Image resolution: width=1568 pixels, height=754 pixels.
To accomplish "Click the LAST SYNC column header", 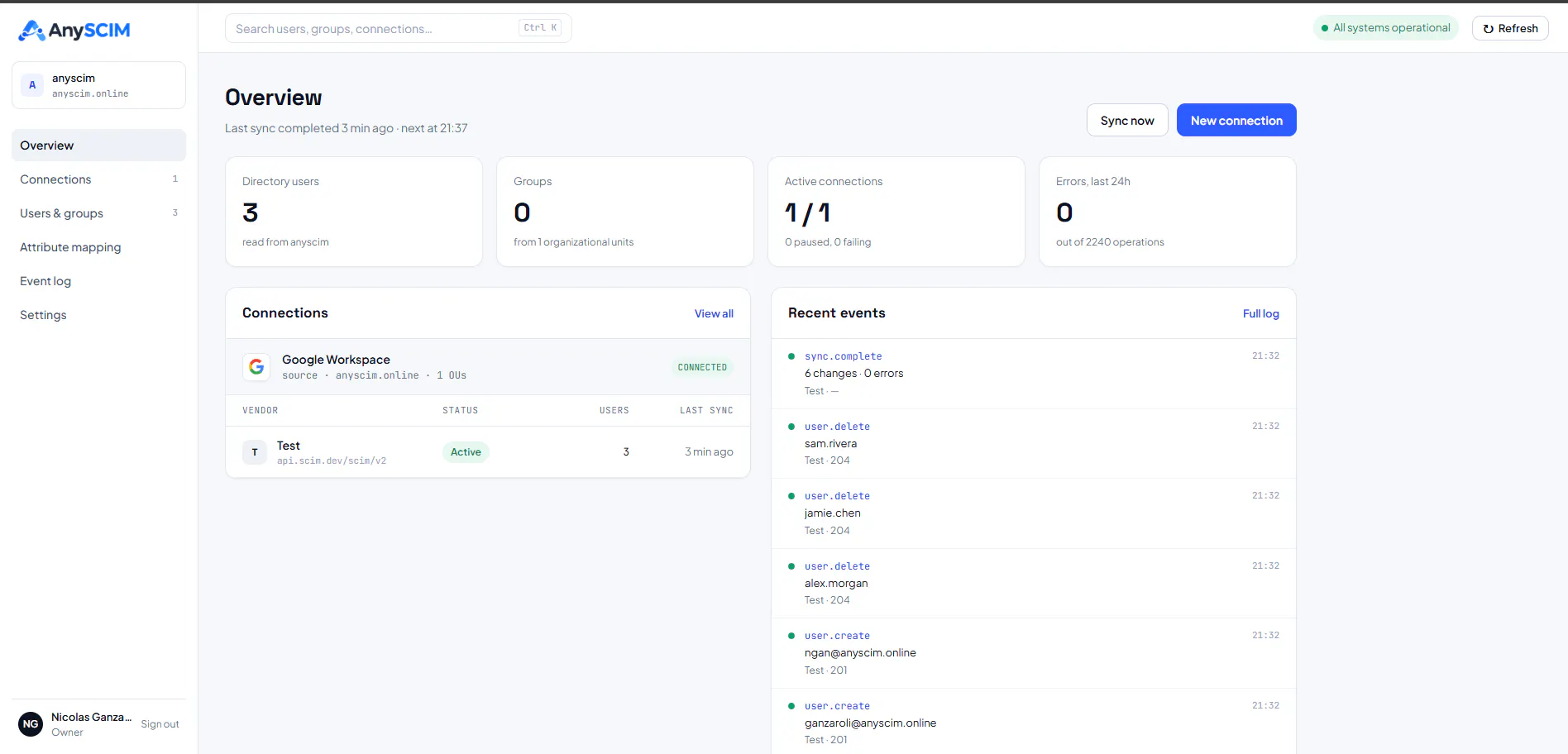I will 706,411.
